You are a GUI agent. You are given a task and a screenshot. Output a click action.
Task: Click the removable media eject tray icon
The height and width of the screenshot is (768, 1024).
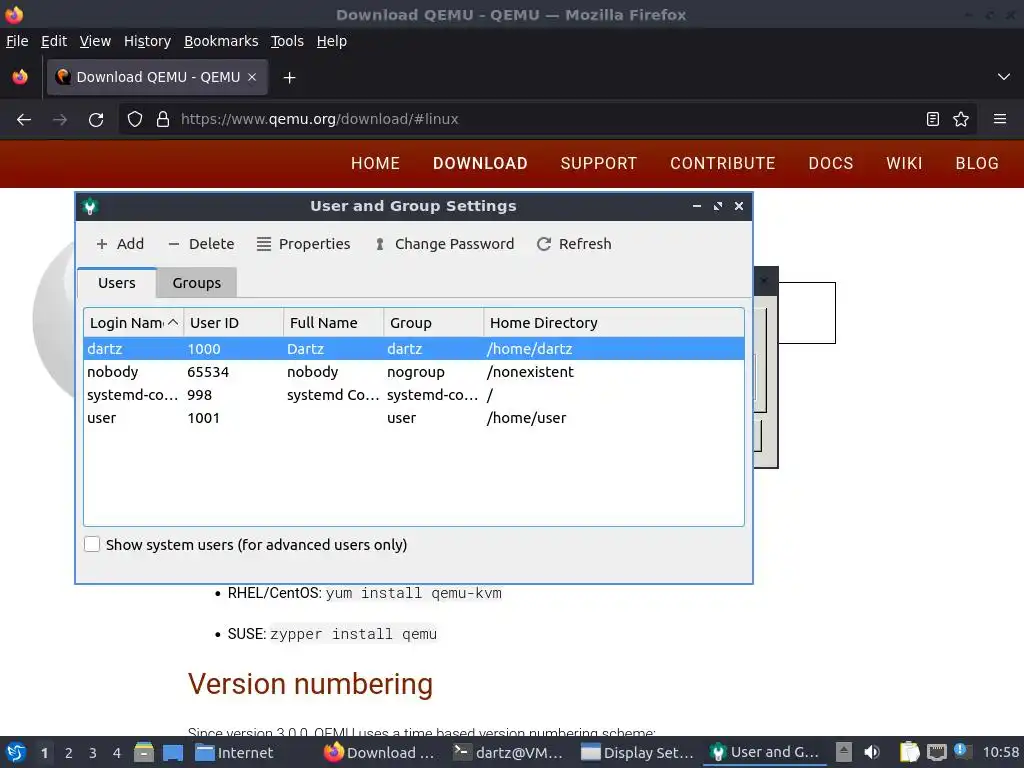click(844, 753)
